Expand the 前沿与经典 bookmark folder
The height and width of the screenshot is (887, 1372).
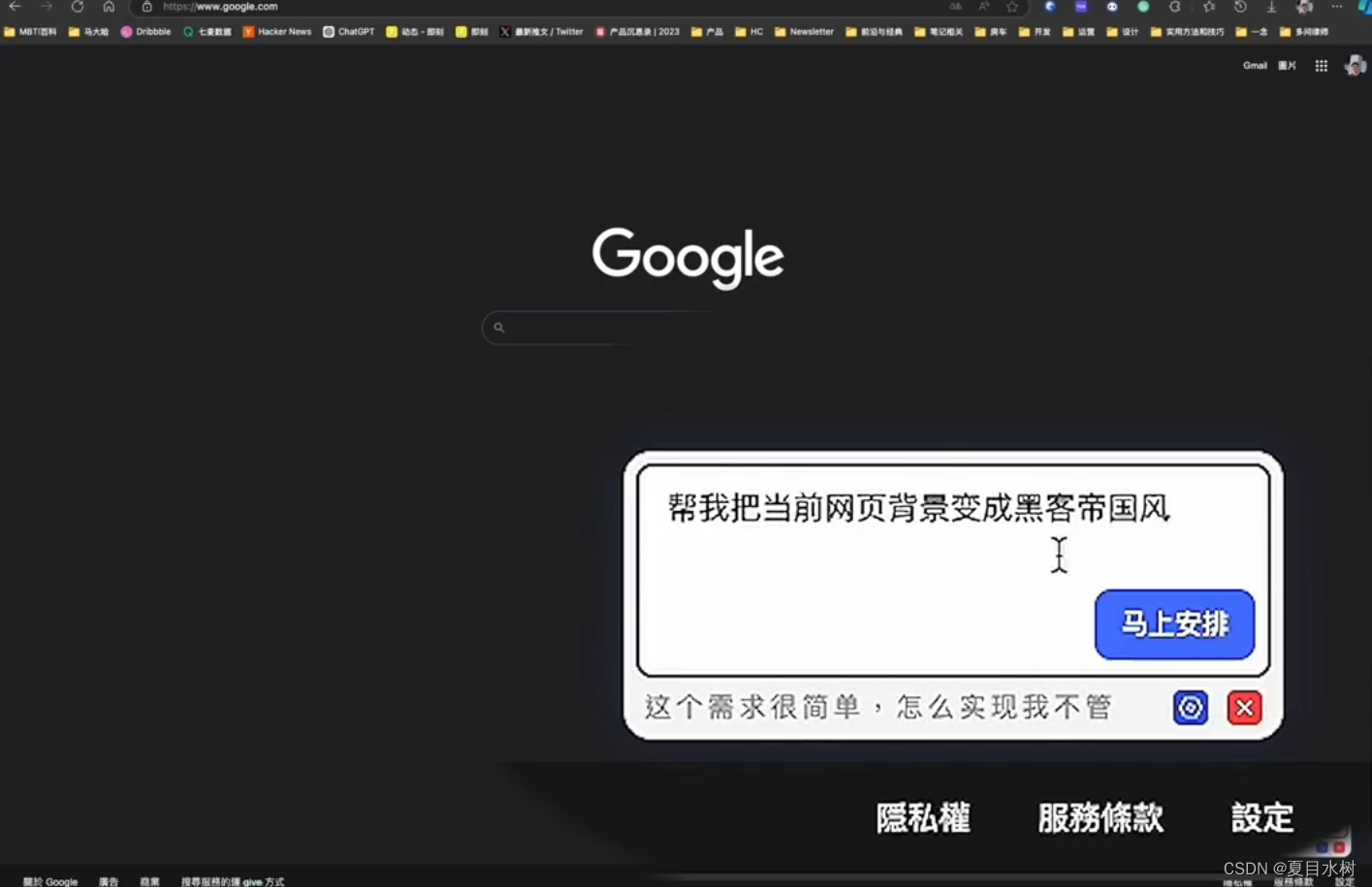click(x=874, y=32)
